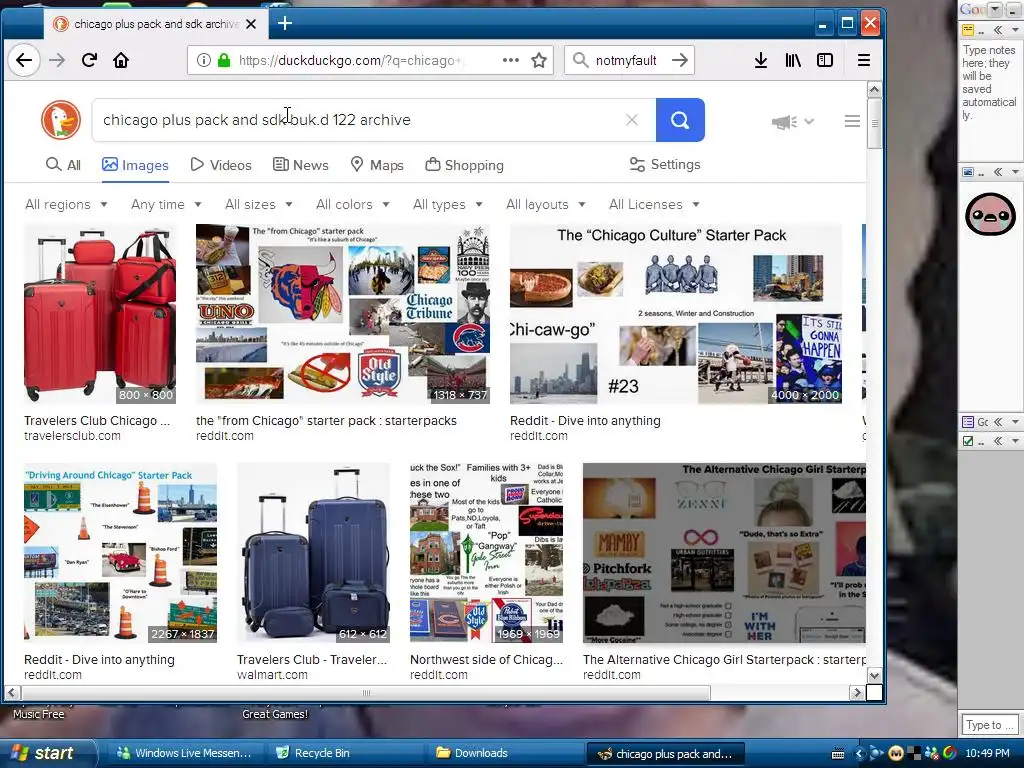Open the DuckDuckGo megaphone menu
The height and width of the screenshot is (768, 1024).
792,121
